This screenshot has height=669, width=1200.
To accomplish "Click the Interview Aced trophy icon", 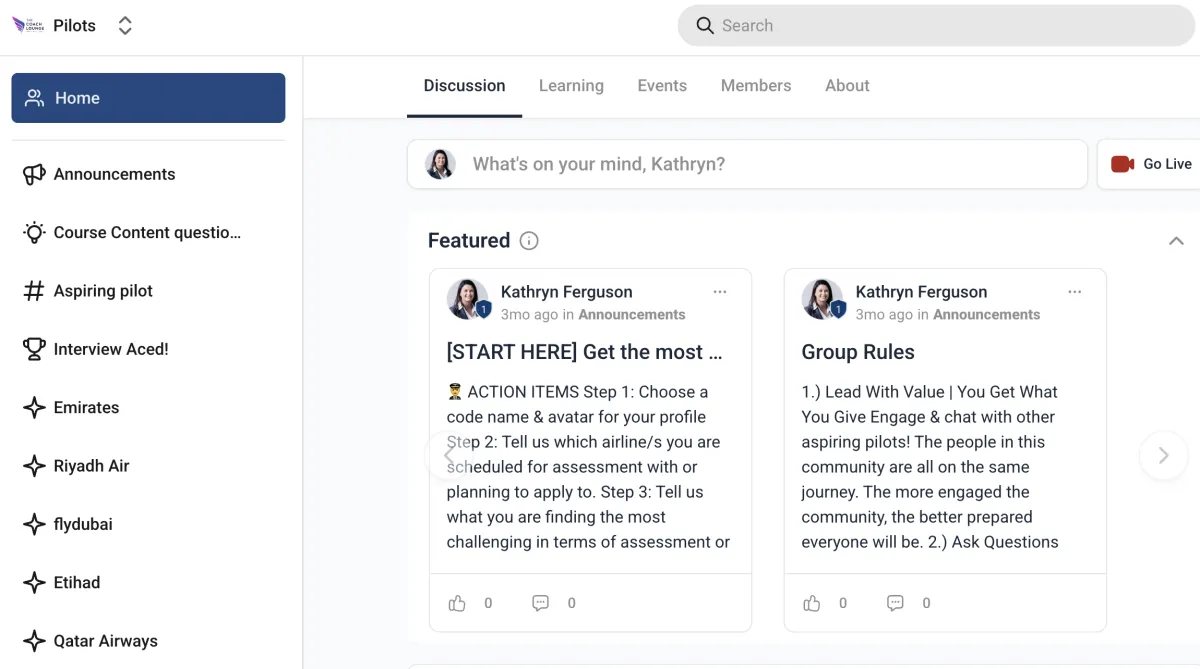I will pos(34,349).
